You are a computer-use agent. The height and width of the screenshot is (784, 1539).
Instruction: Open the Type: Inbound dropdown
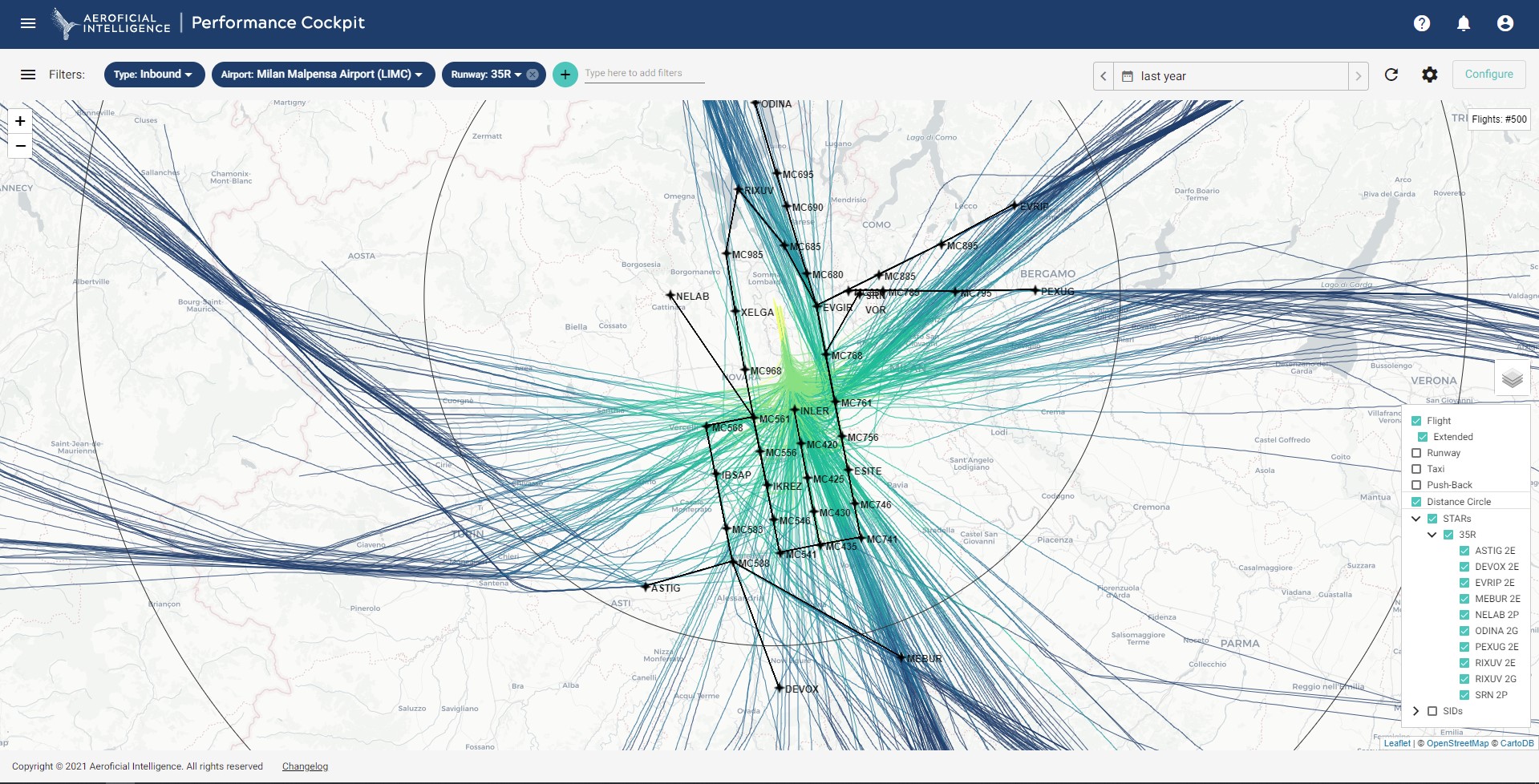(x=154, y=75)
